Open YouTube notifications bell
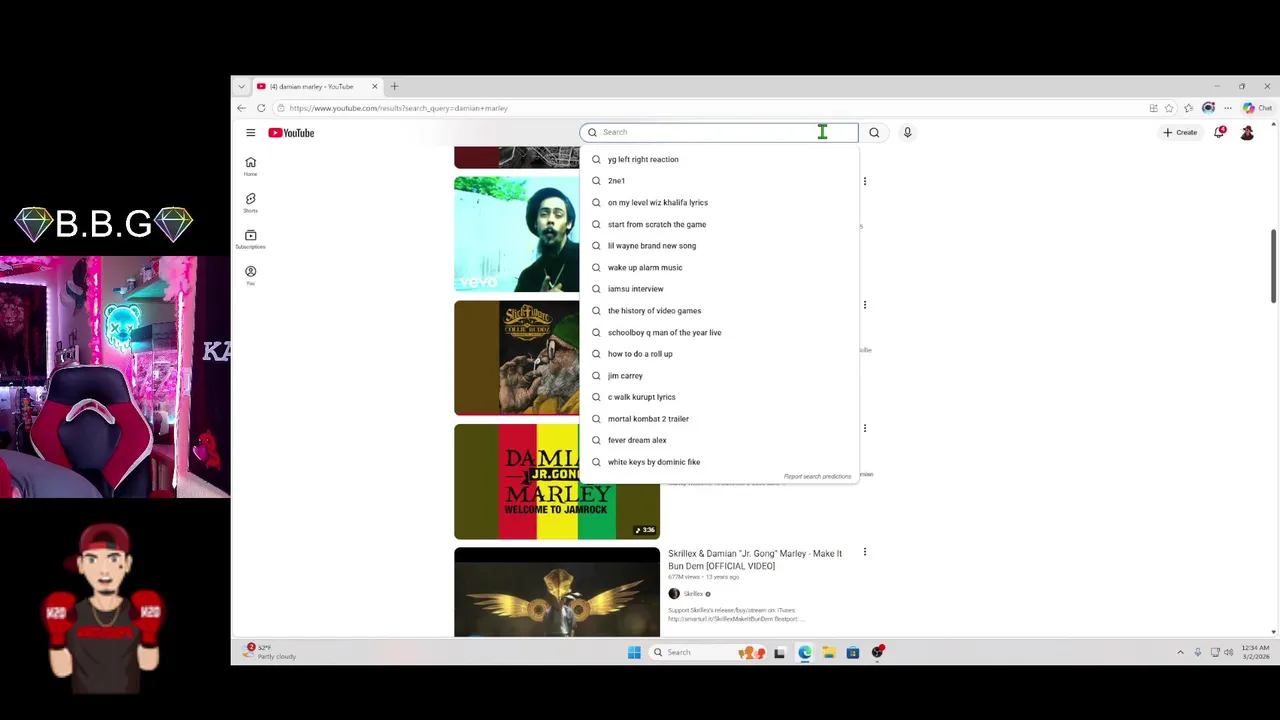 (x=1219, y=132)
